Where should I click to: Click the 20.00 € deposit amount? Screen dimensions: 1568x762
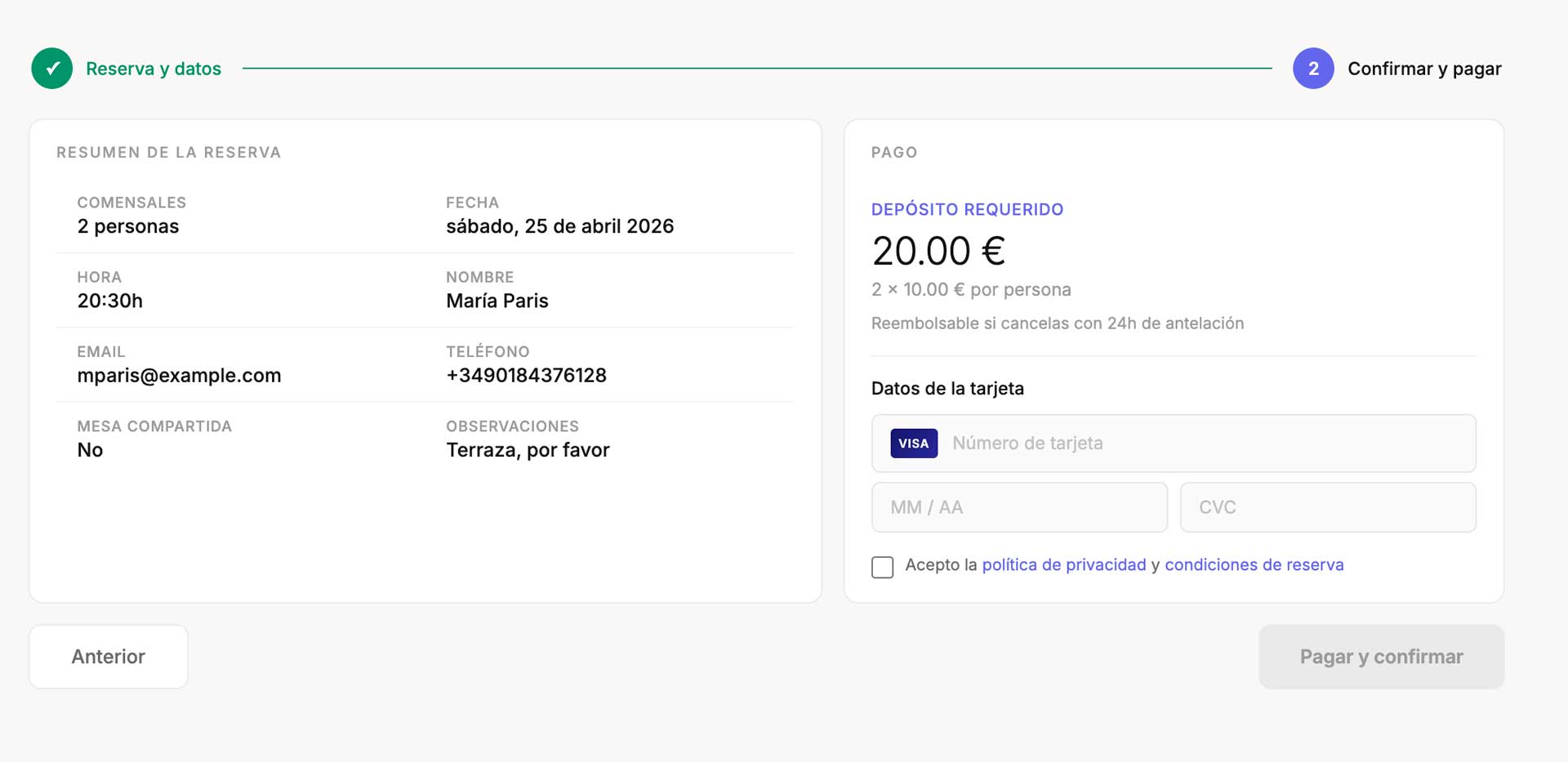click(938, 251)
